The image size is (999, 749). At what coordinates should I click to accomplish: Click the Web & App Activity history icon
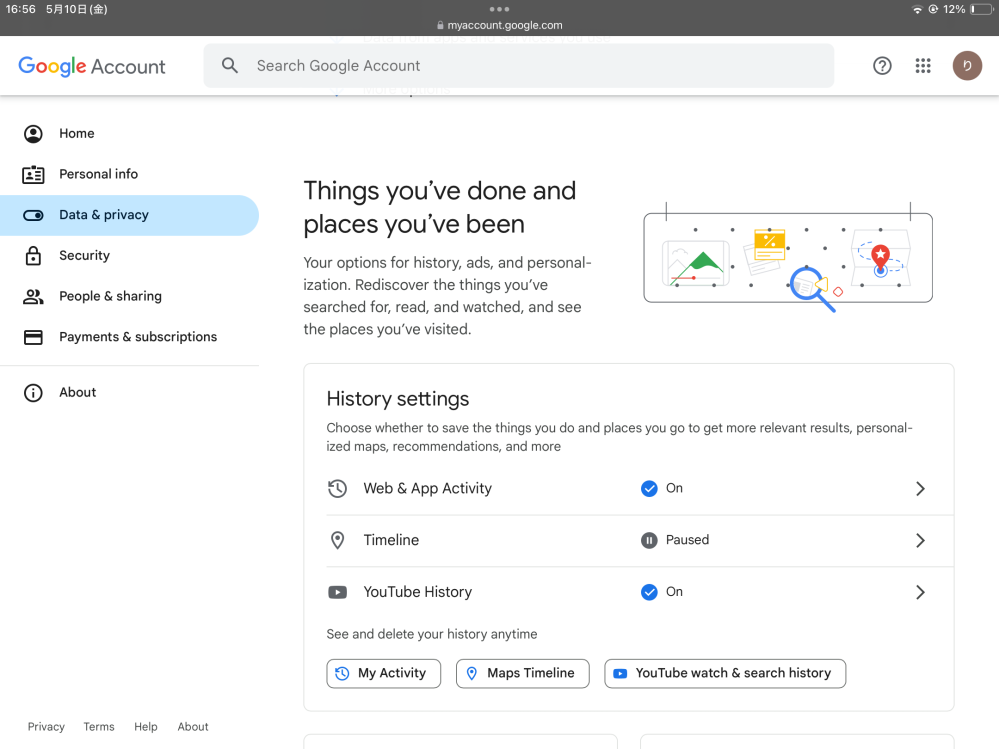coord(337,489)
